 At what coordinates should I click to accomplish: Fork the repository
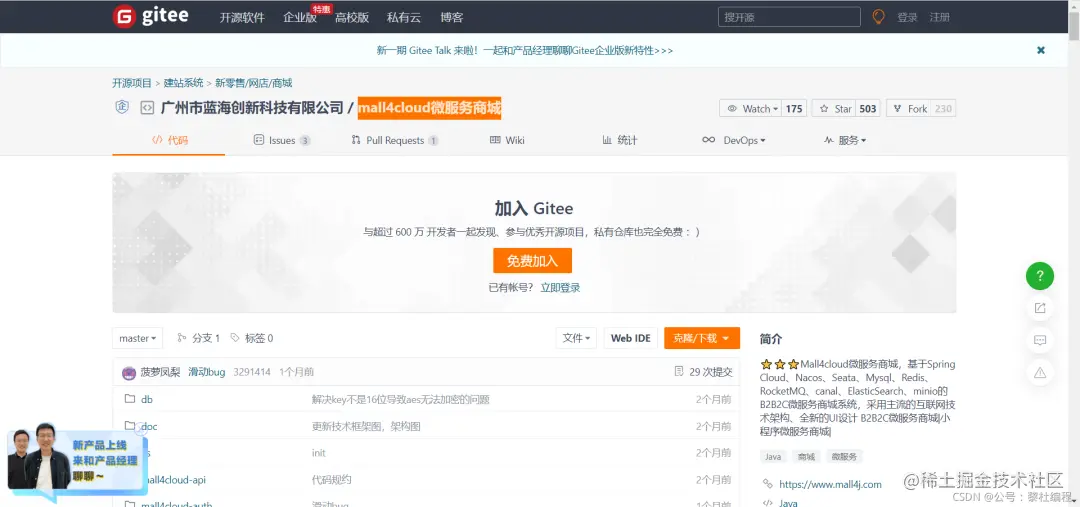908,108
